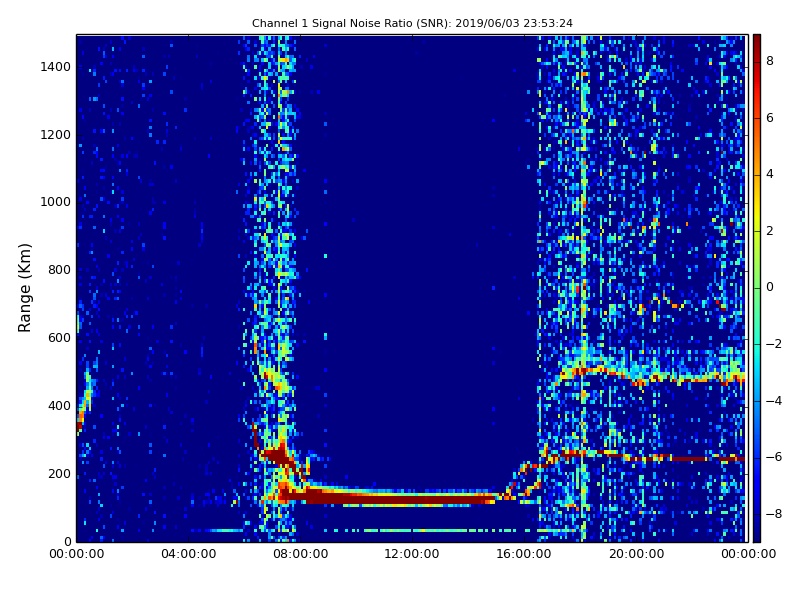Click the colorbar label −2
The height and width of the screenshot is (600, 800).
[x=773, y=344]
